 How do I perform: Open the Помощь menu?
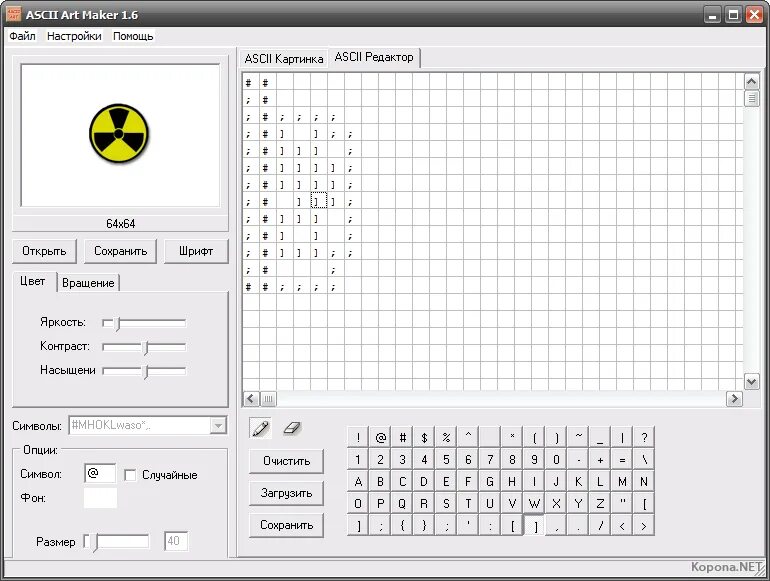tap(133, 36)
